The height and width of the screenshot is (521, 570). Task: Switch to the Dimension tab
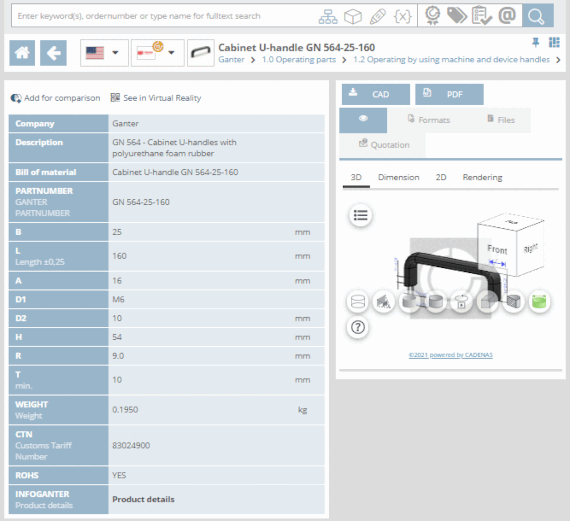point(398,177)
